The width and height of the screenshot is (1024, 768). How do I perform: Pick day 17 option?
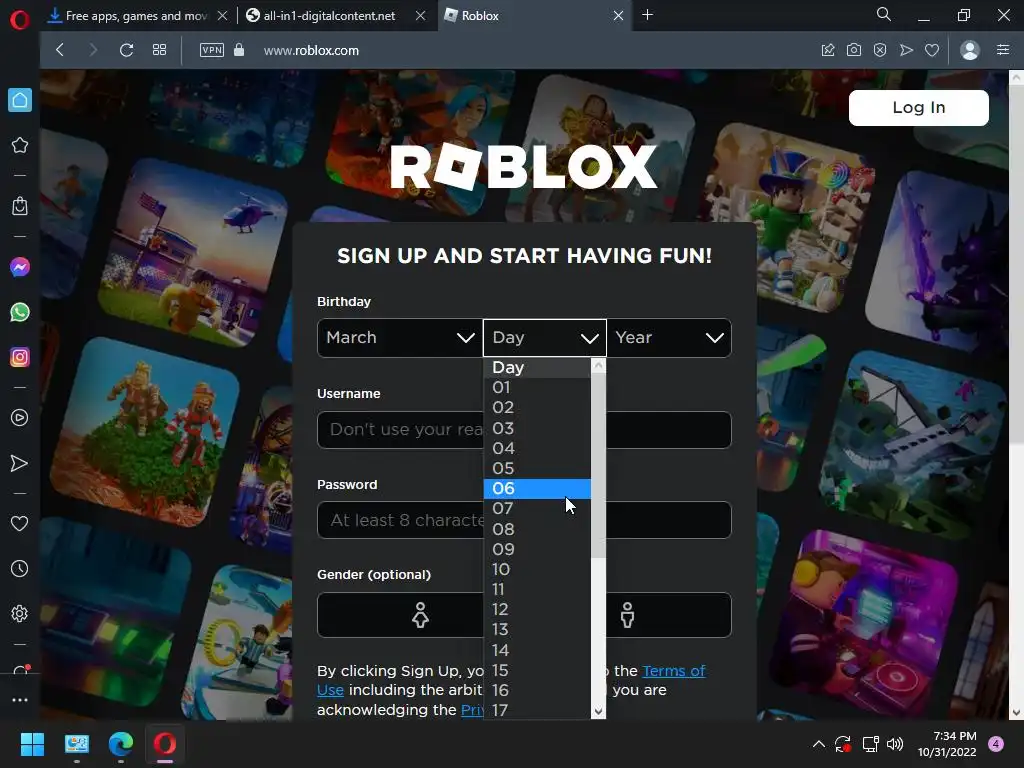(537, 710)
